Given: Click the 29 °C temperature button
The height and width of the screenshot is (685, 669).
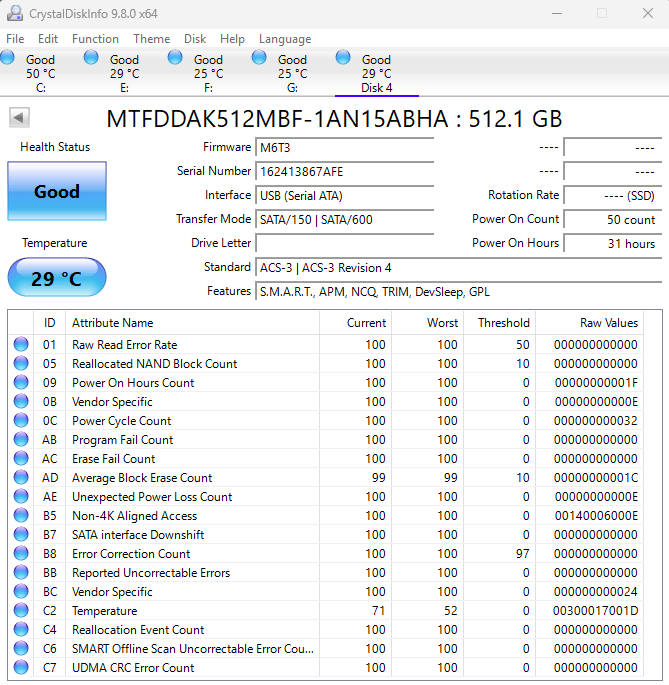Looking at the screenshot, I should (x=57, y=278).
